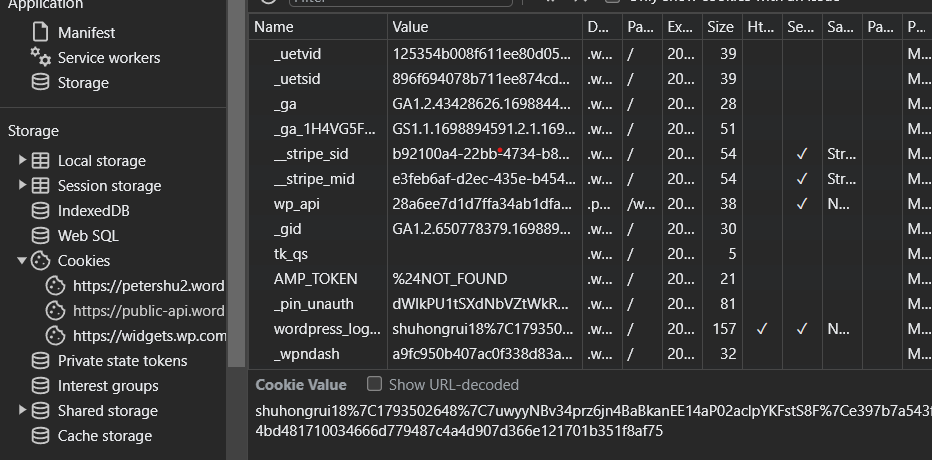Select the AMP_TOKEN cookie row
932x460 pixels.
tap(315, 279)
